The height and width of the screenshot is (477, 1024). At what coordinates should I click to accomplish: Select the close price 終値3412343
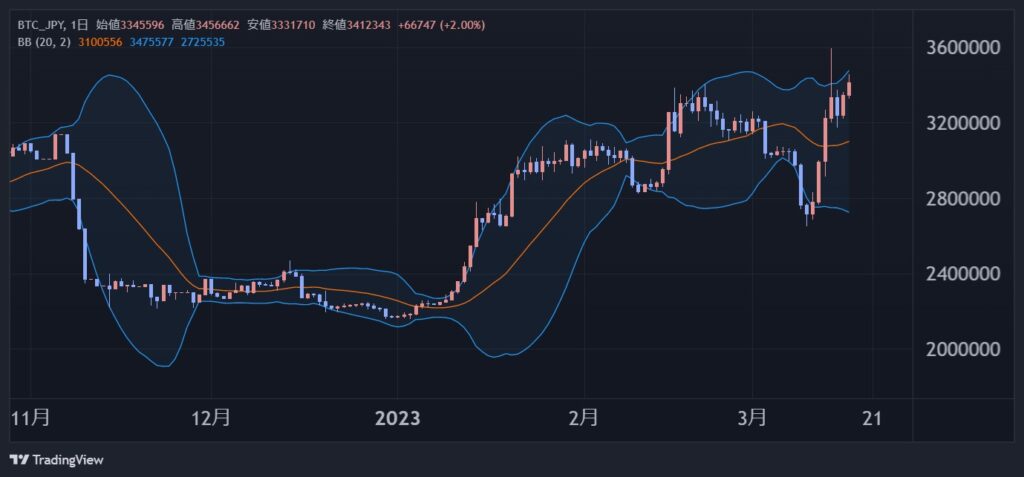(357, 25)
